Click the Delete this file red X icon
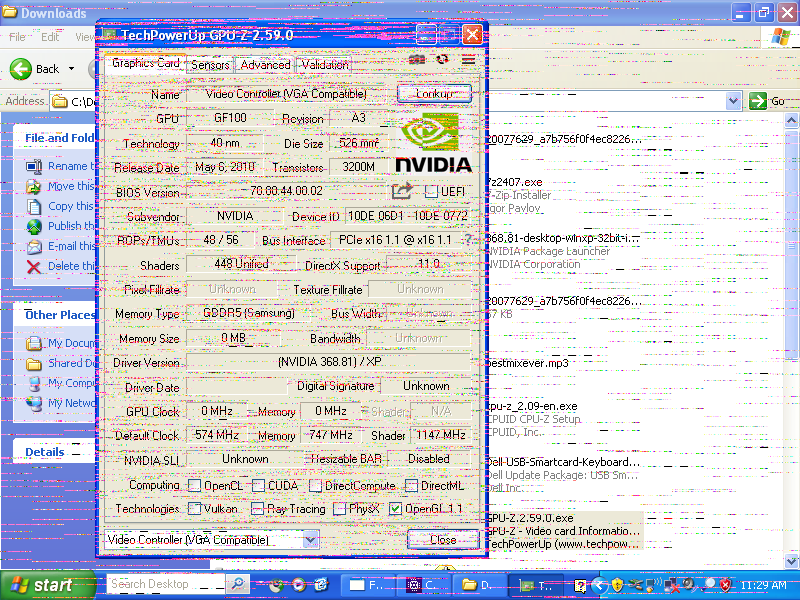 tap(34, 267)
